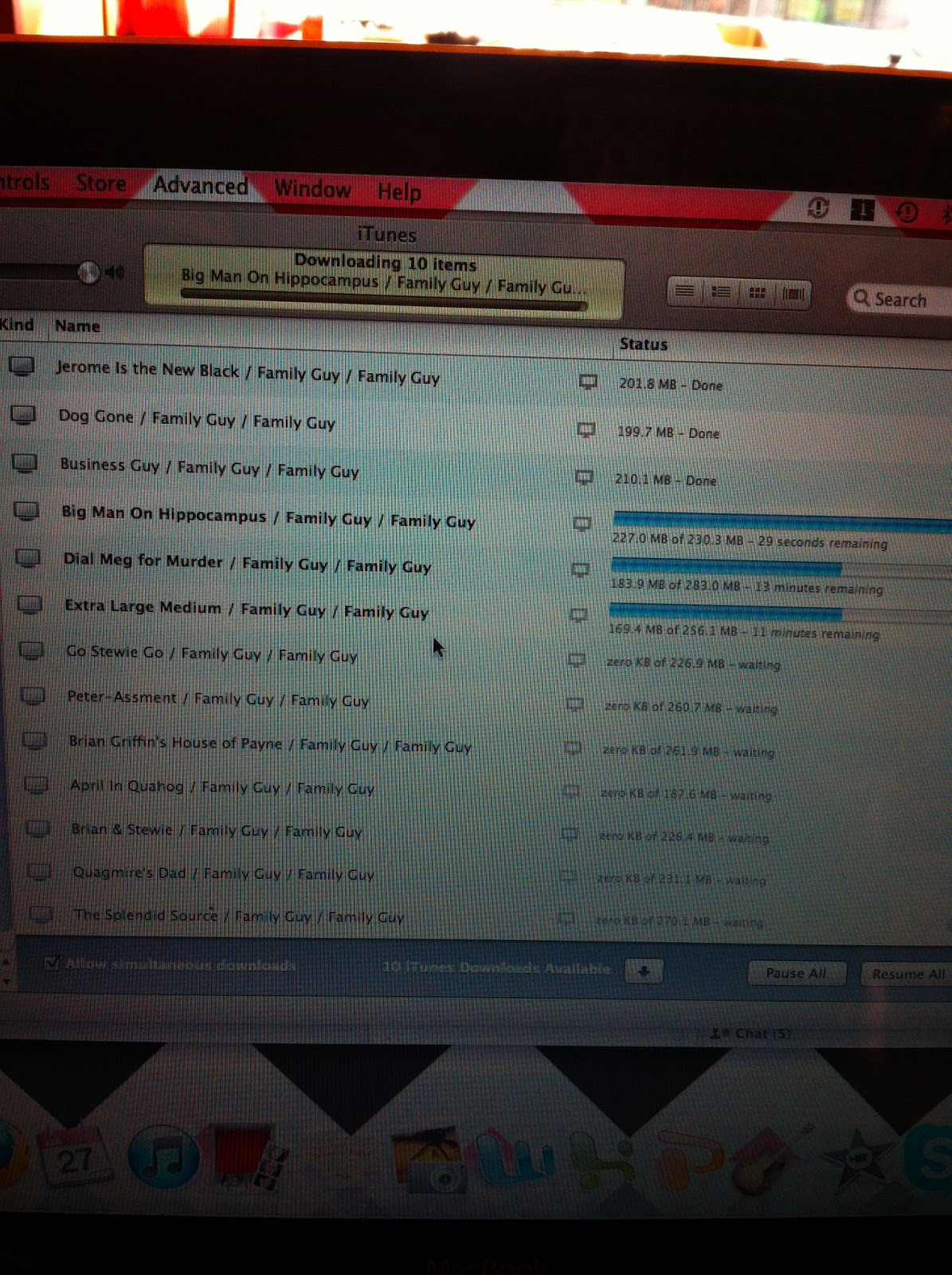This screenshot has height=1275, width=952.
Task: Sort by the Name column header
Action: tap(77, 326)
